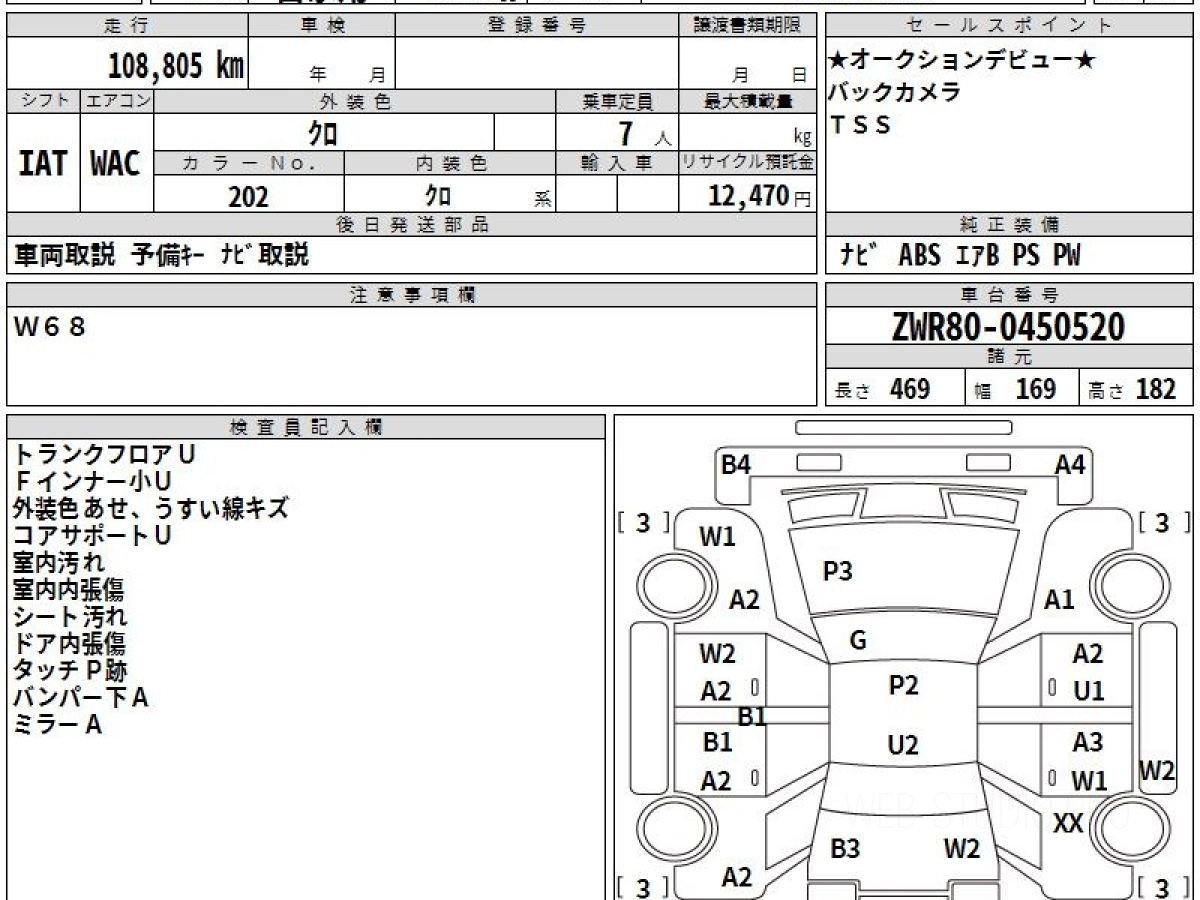This screenshot has width=1200, height=900.
Task: Click the mileage value 108,805 km
Action: coord(176,67)
